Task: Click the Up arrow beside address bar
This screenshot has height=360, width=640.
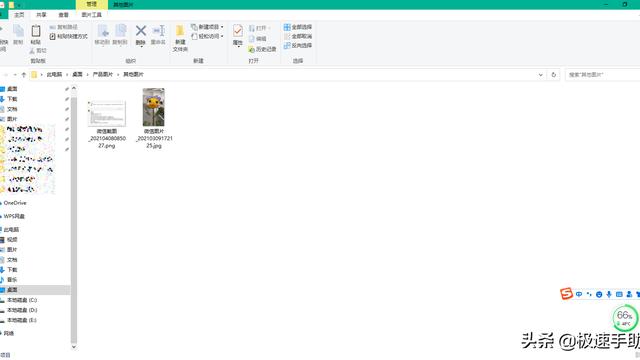Action: (x=24, y=75)
